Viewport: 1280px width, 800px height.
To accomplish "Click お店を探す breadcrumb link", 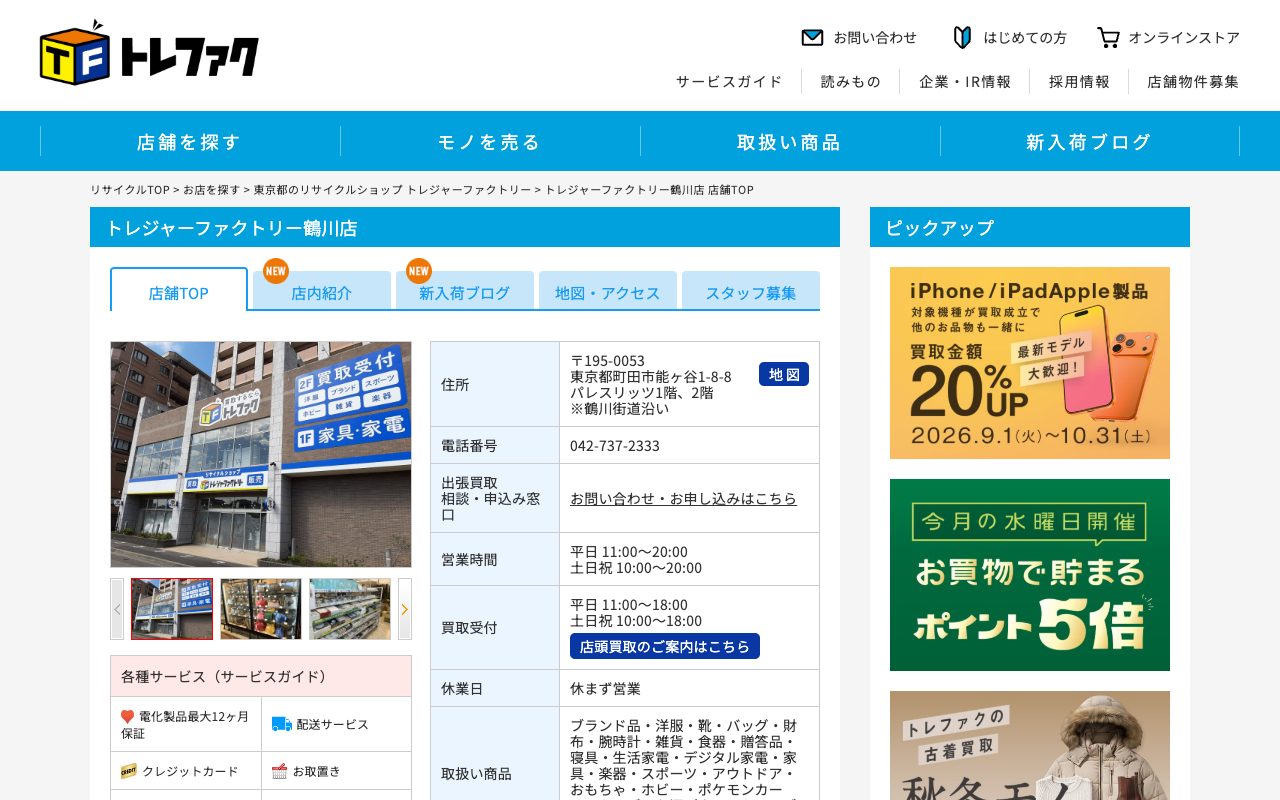I will (212, 189).
